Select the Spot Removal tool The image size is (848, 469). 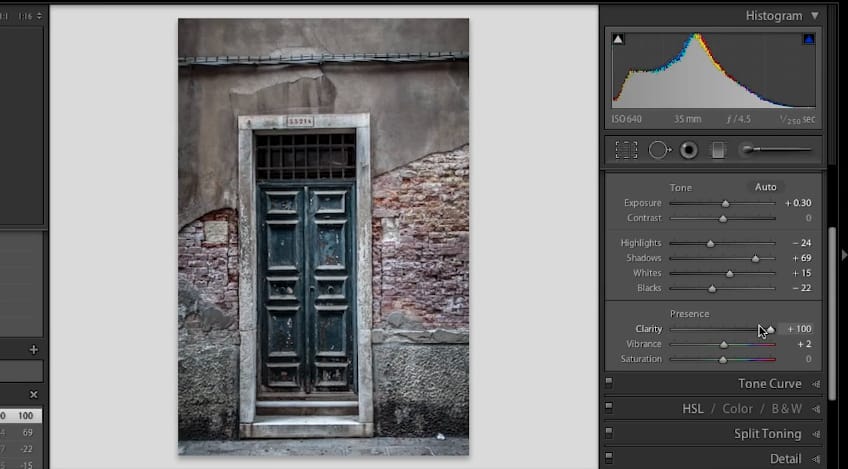pyautogui.click(x=659, y=150)
